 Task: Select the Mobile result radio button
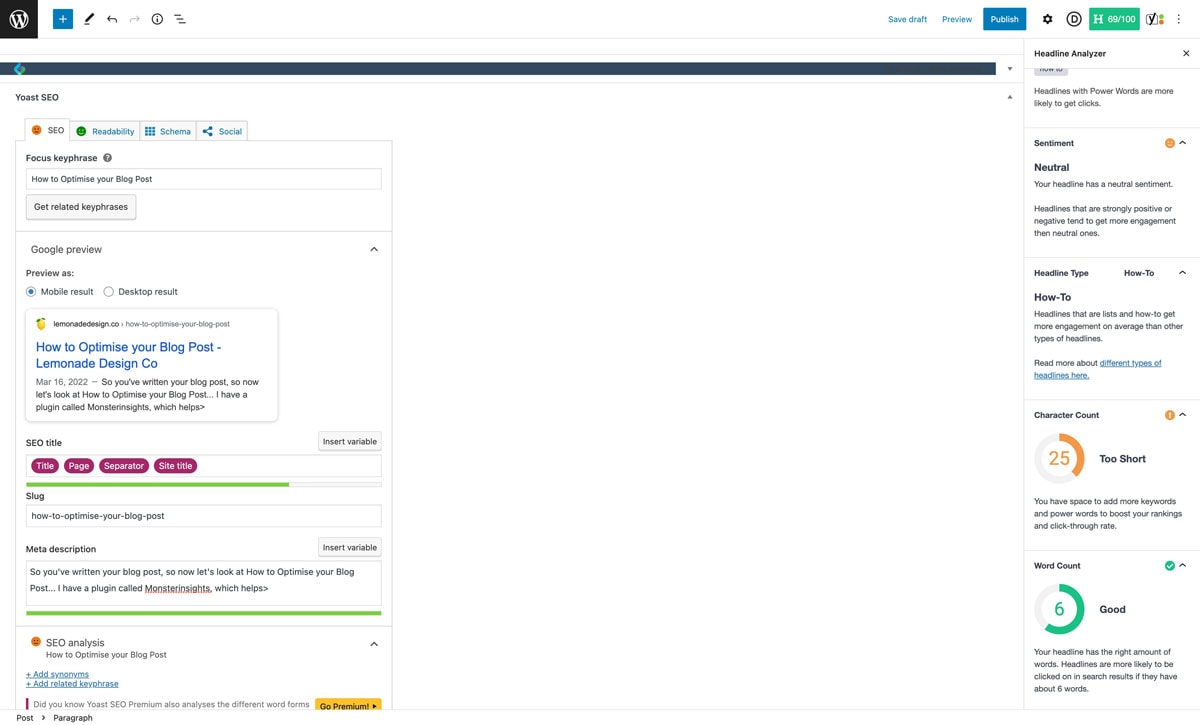pyautogui.click(x=31, y=292)
